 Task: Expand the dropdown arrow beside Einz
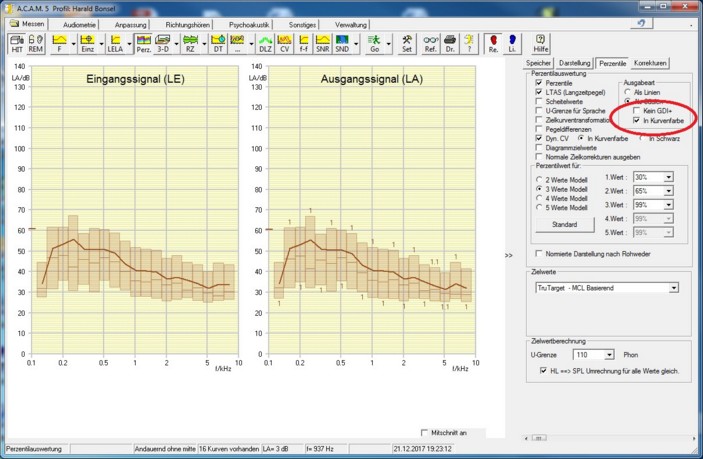(x=101, y=44)
